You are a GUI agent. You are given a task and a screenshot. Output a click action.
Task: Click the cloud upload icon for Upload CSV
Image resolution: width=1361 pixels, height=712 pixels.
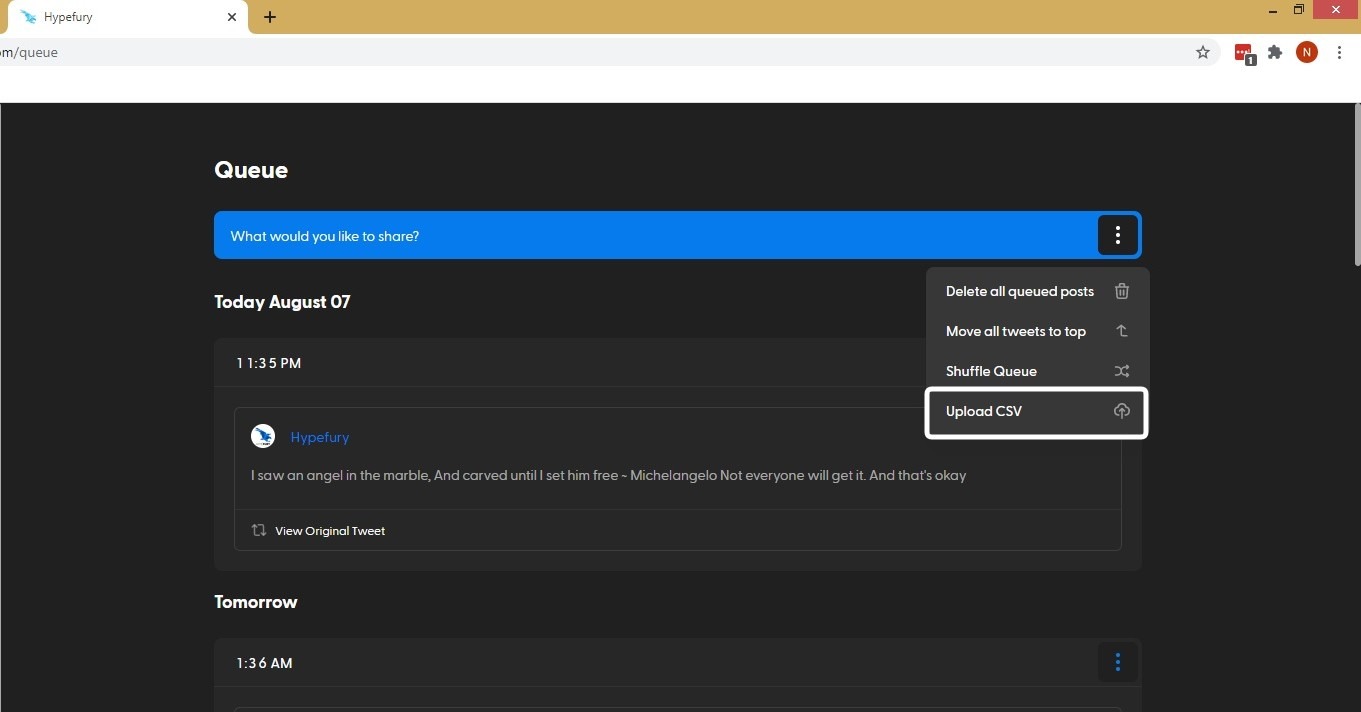[x=1121, y=411]
